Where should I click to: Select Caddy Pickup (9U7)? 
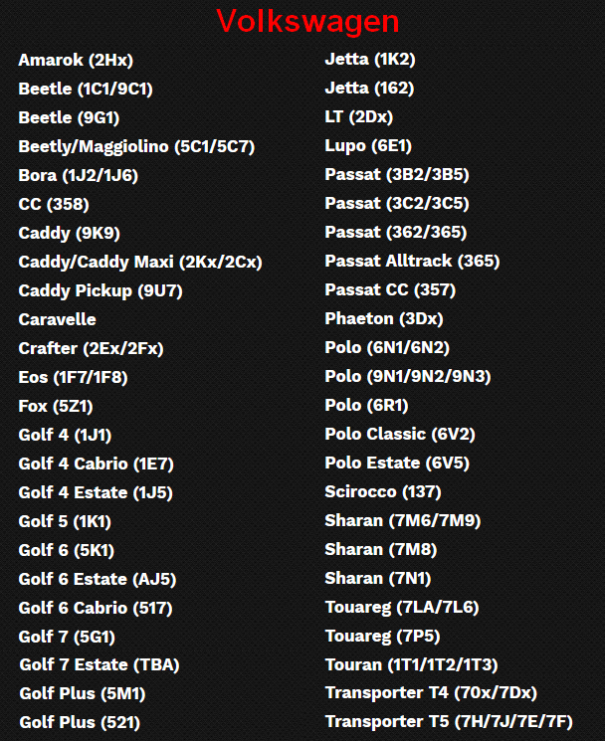[x=100, y=291]
